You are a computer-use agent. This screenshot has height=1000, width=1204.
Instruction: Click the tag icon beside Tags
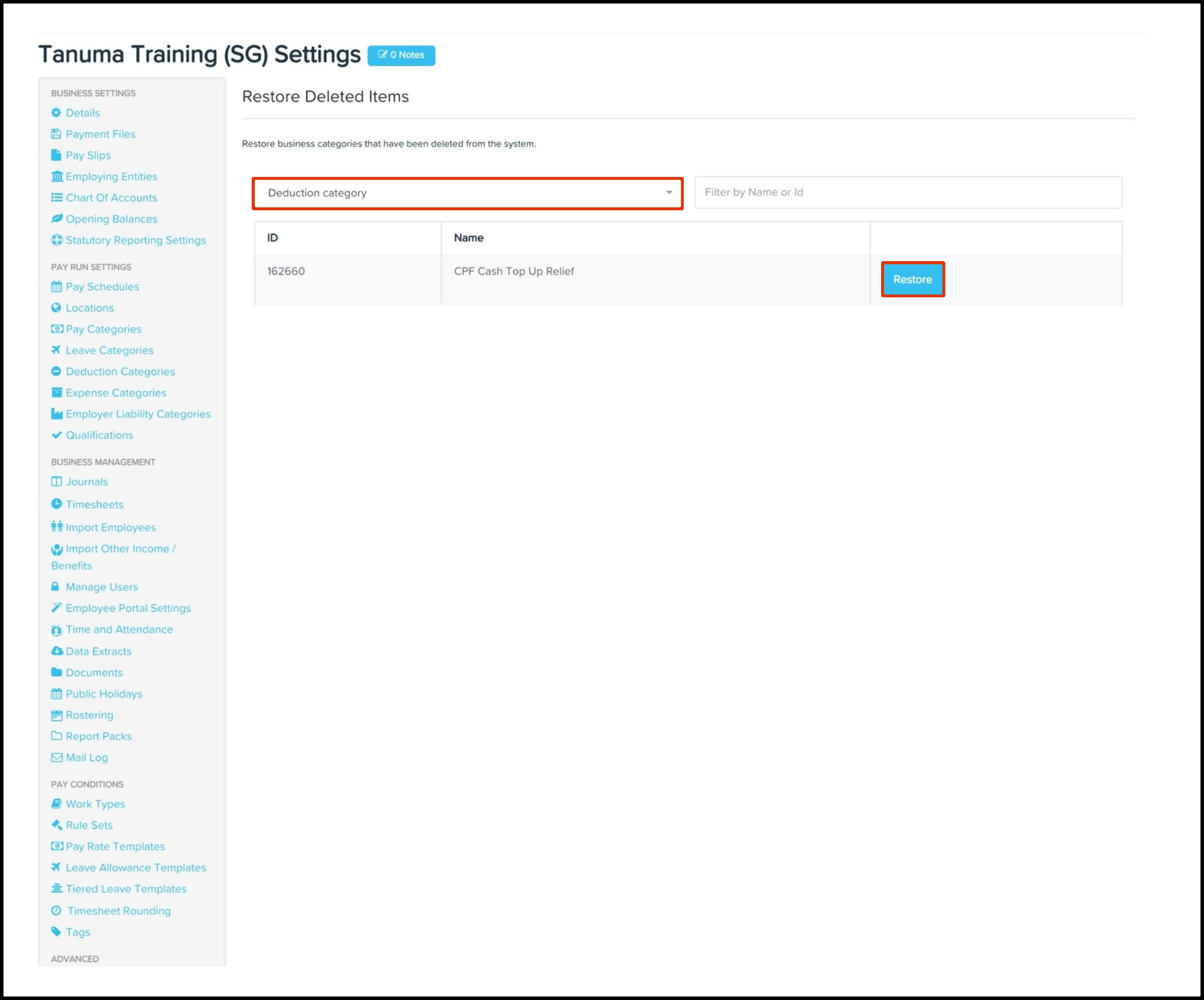(56, 932)
